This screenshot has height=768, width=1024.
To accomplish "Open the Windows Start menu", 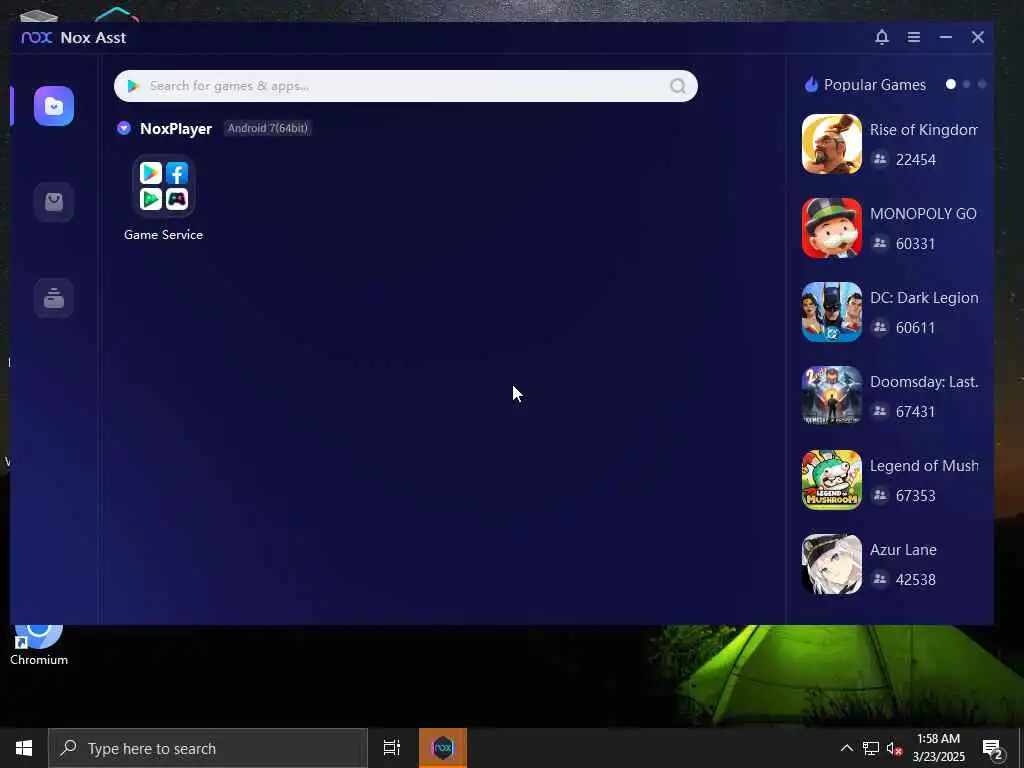I will 24,748.
